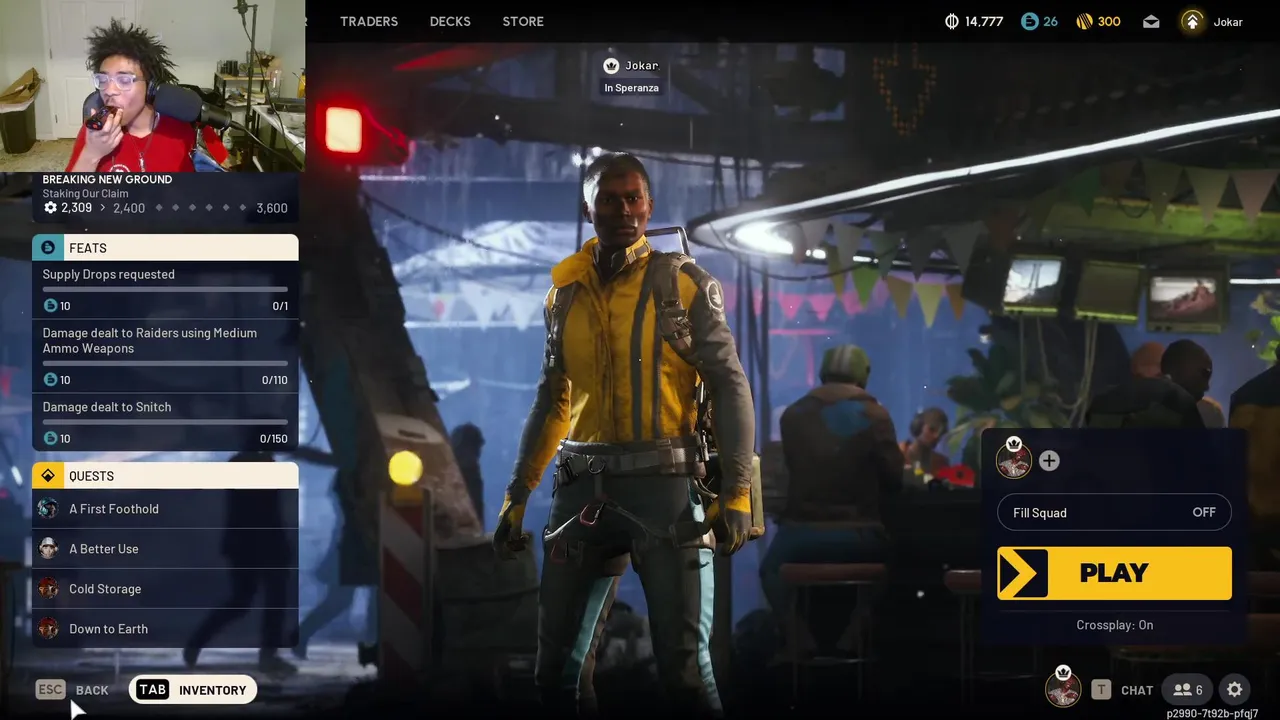The width and height of the screenshot is (1280, 720).
Task: Select the Supply Drops requested feat
Action: [165, 289]
